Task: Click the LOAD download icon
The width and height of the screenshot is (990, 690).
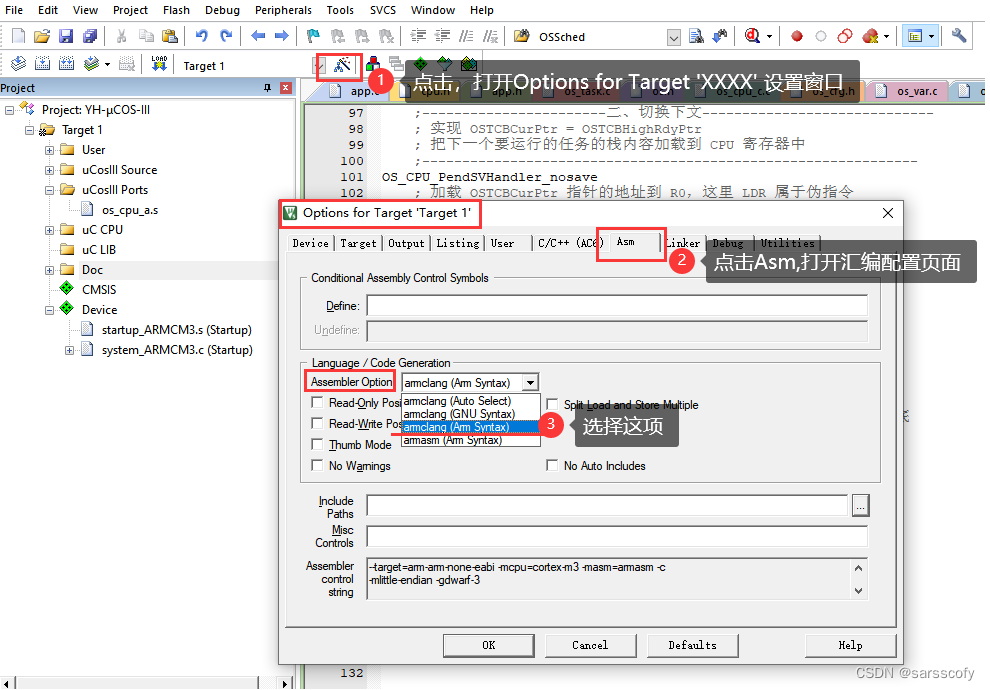Action: coord(159,64)
